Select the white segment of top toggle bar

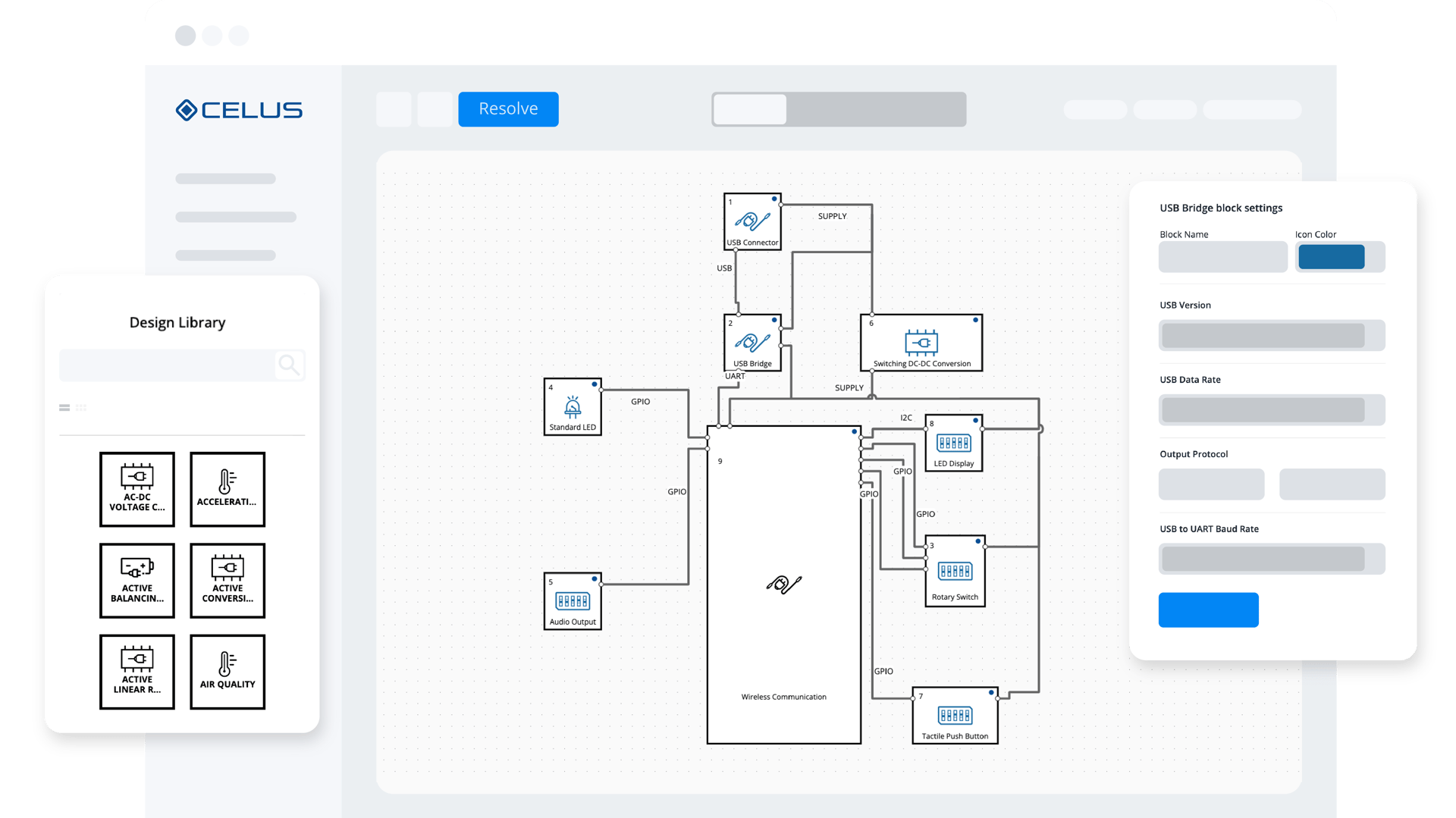[x=750, y=109]
